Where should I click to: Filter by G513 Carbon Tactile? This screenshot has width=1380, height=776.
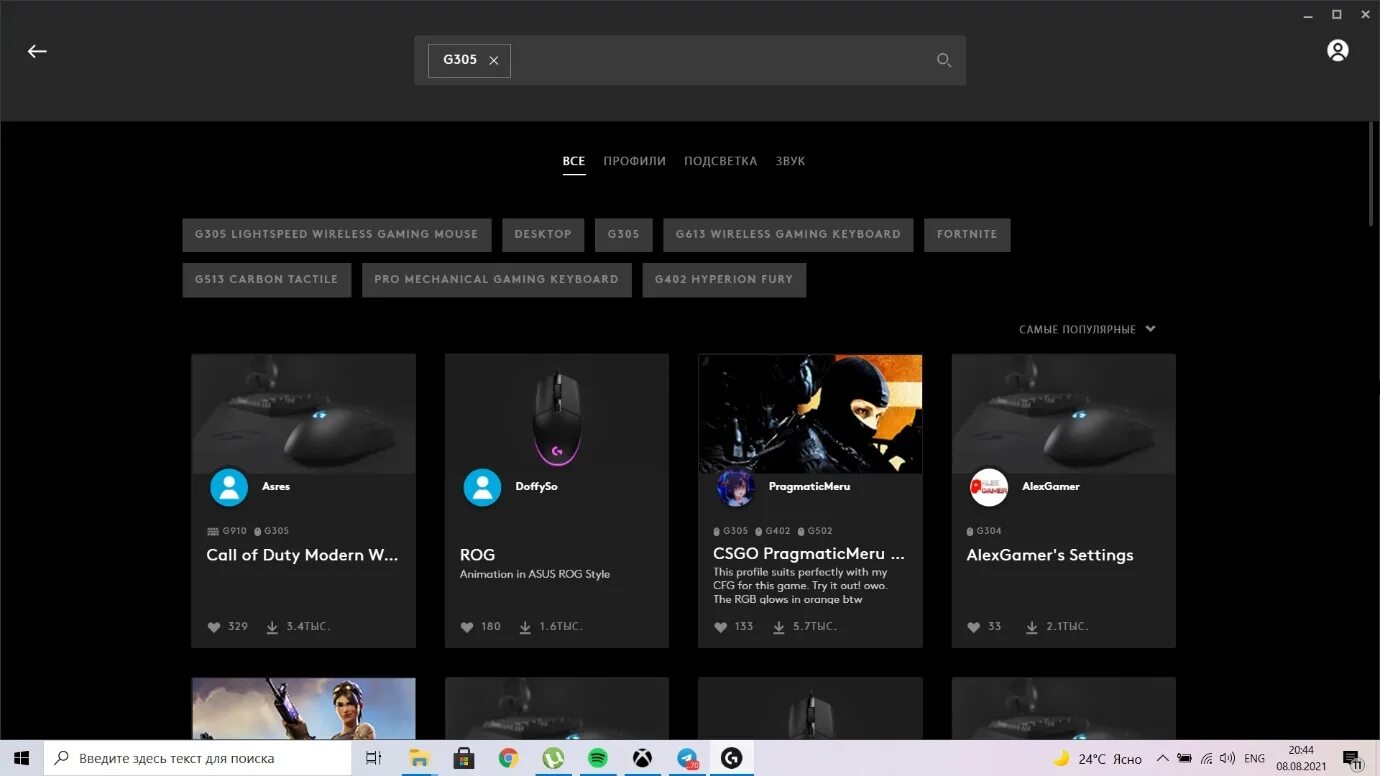pyautogui.click(x=266, y=279)
